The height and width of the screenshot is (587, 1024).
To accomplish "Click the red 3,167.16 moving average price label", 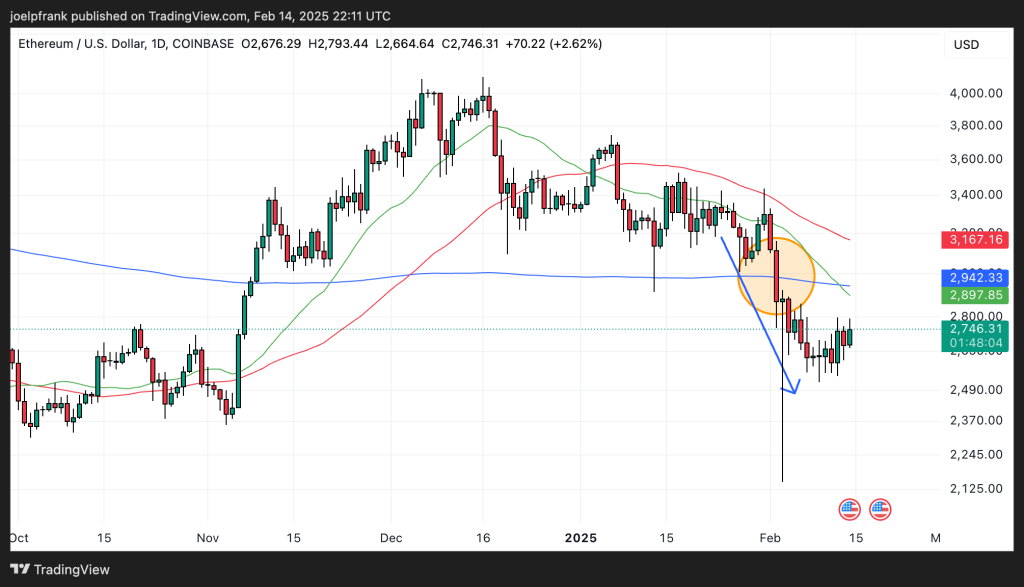I will [x=977, y=240].
